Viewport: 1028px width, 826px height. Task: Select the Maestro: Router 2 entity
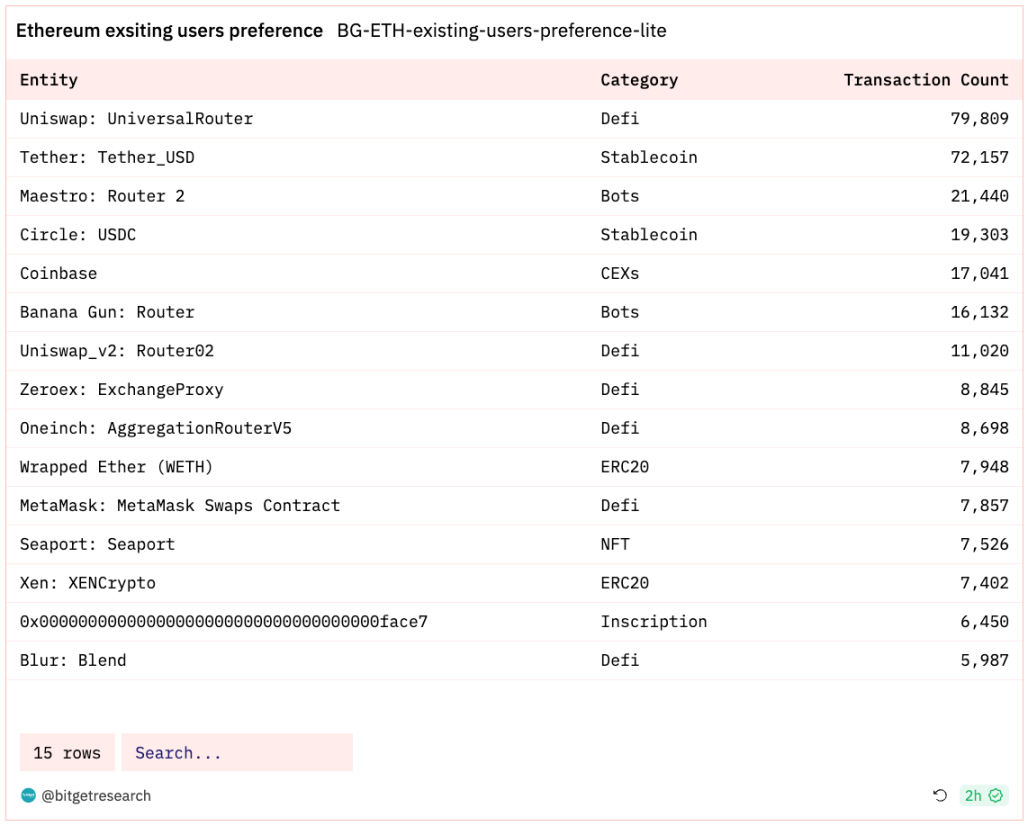tap(102, 196)
